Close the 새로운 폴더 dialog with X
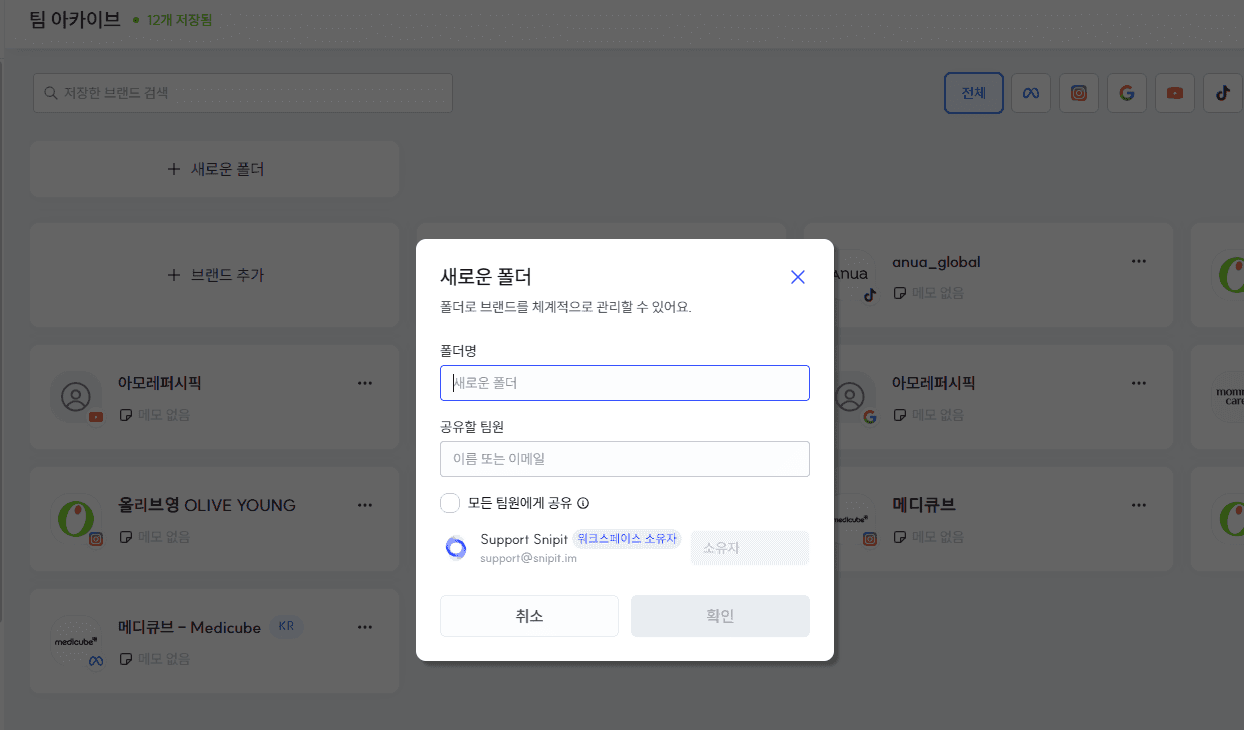The width and height of the screenshot is (1244, 730). 798,277
